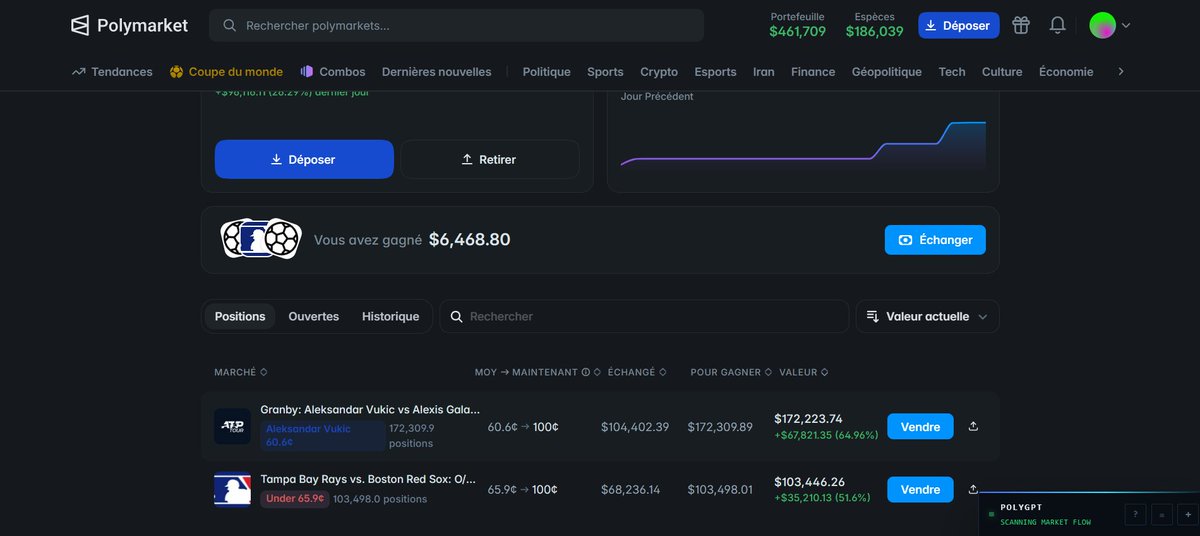Open the Dernières nouvelles section

tap(437, 72)
